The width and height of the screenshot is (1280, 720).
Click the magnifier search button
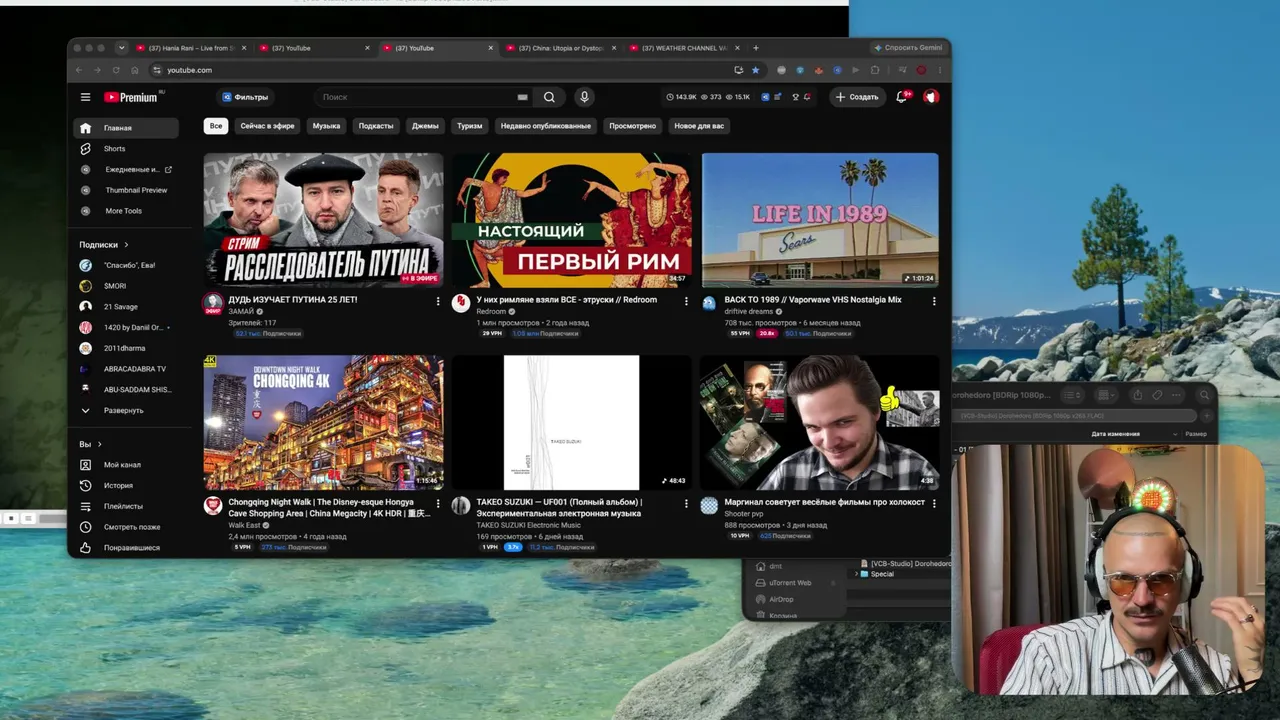[x=549, y=97]
